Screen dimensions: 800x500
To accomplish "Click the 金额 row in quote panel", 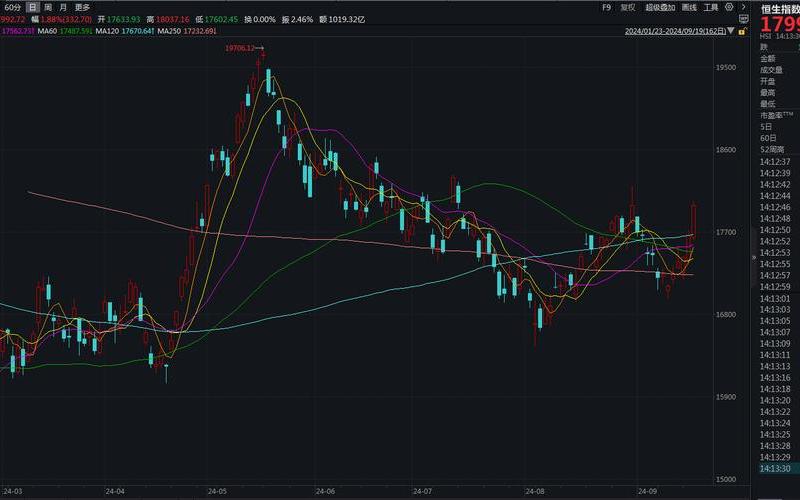I will coord(767,59).
